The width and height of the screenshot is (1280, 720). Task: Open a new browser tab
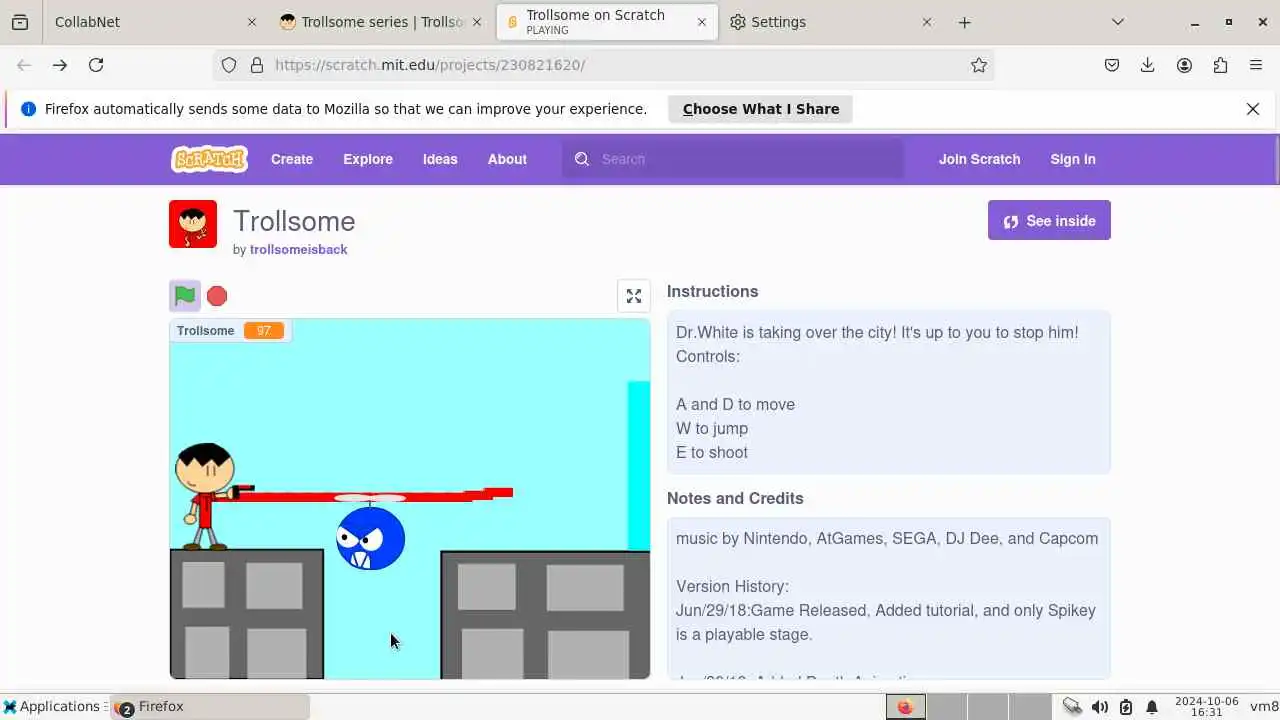point(964,22)
